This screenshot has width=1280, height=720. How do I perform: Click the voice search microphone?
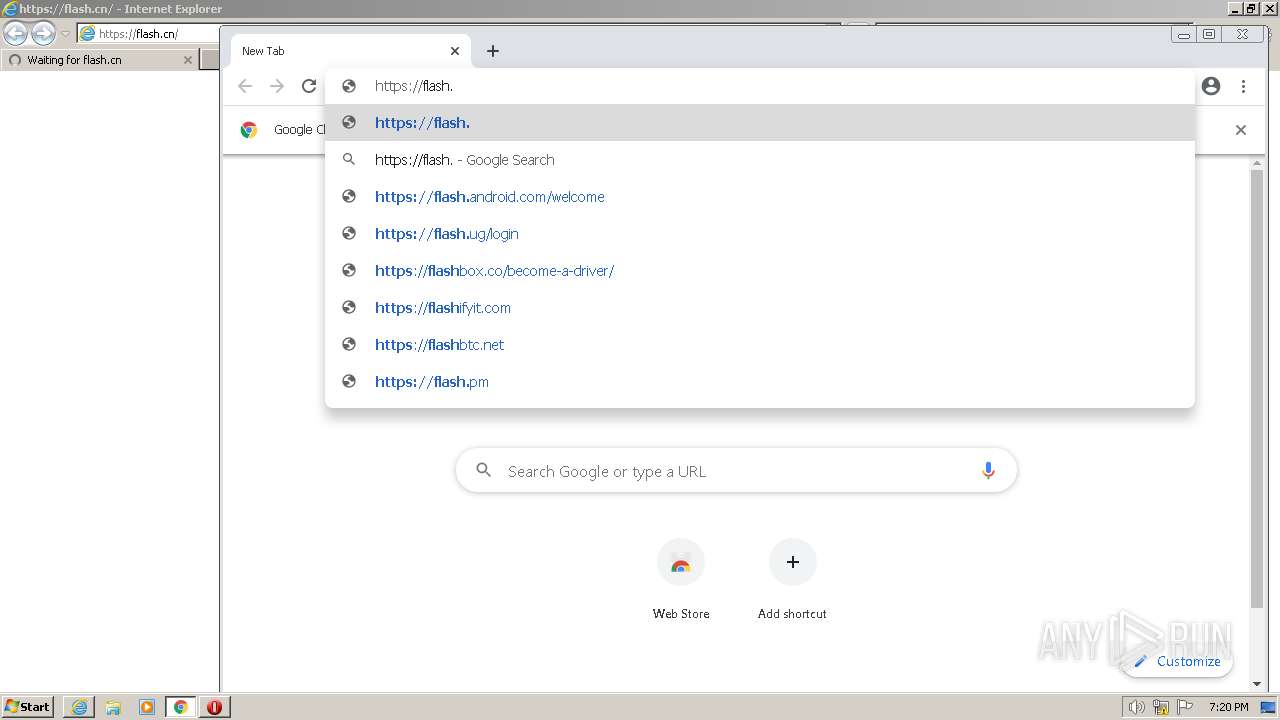[988, 471]
